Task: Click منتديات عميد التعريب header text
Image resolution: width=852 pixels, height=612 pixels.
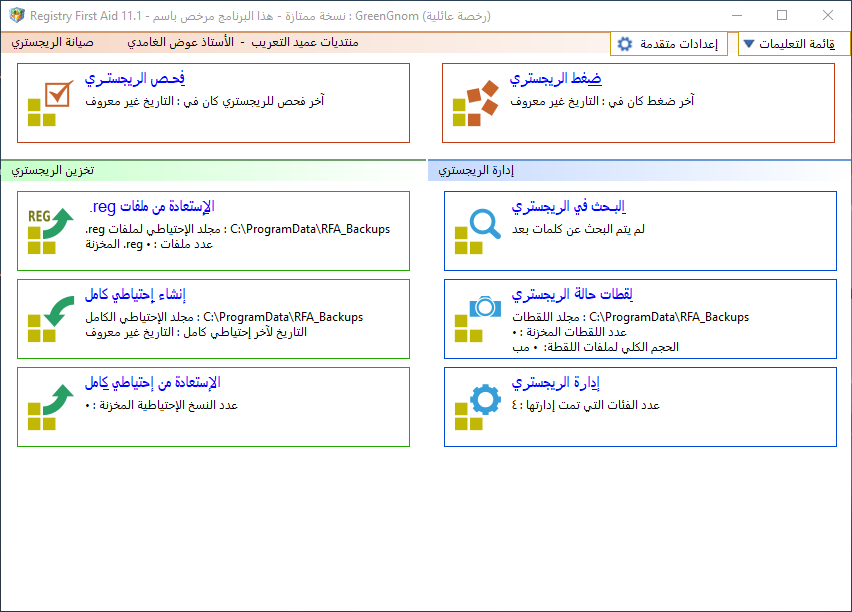Action: tap(305, 42)
